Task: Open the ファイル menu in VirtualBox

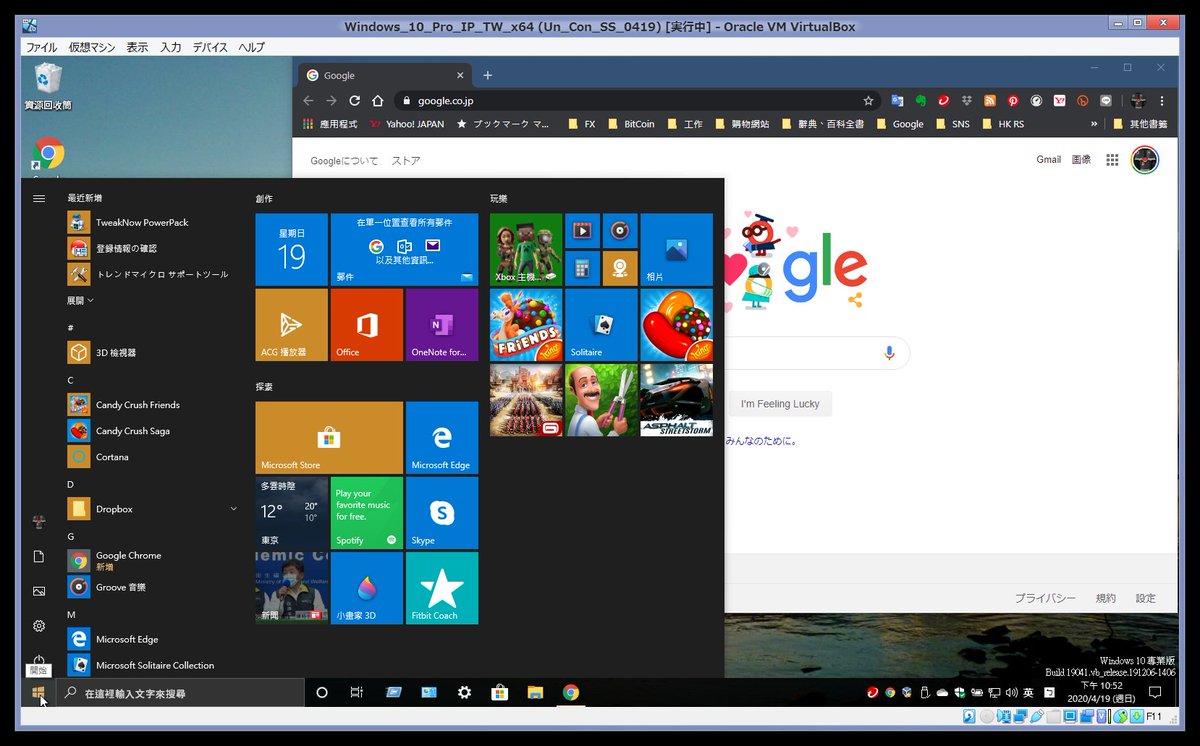Action: pos(41,47)
